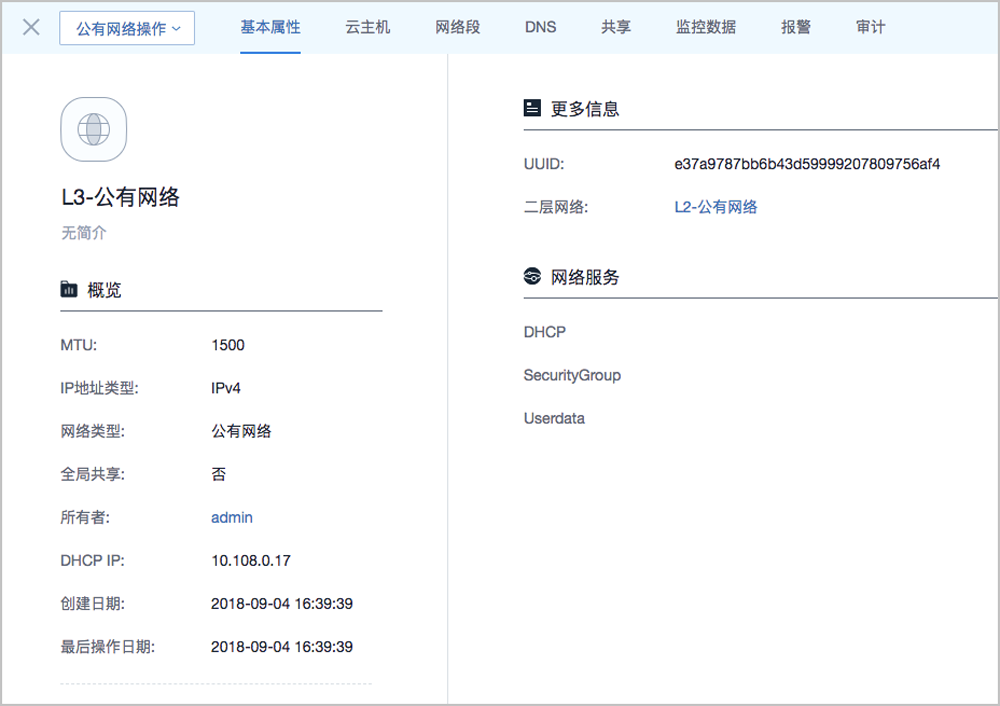Click the 更多信息 section icon
The image size is (1000, 706).
pyautogui.click(x=532, y=108)
